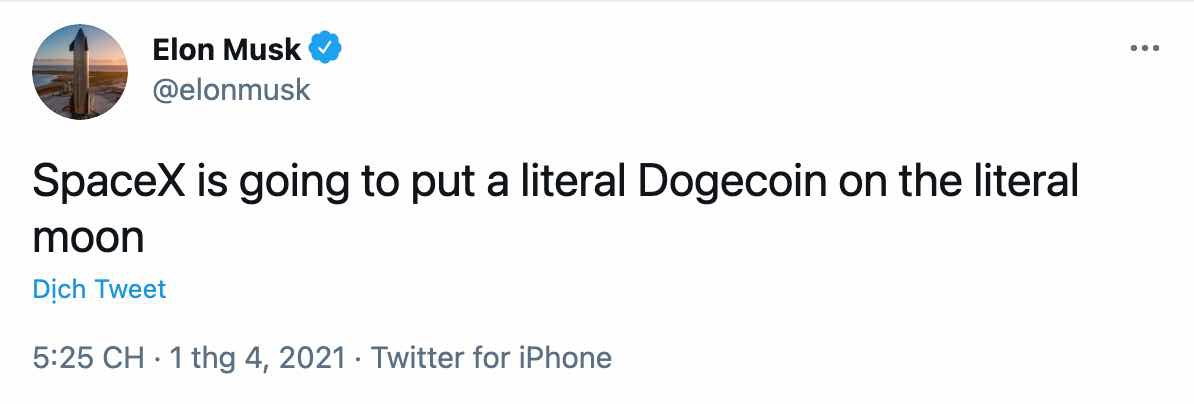The width and height of the screenshot is (1194, 404).
Task: Click the Dịch Tweet translate link
Action: [99, 290]
